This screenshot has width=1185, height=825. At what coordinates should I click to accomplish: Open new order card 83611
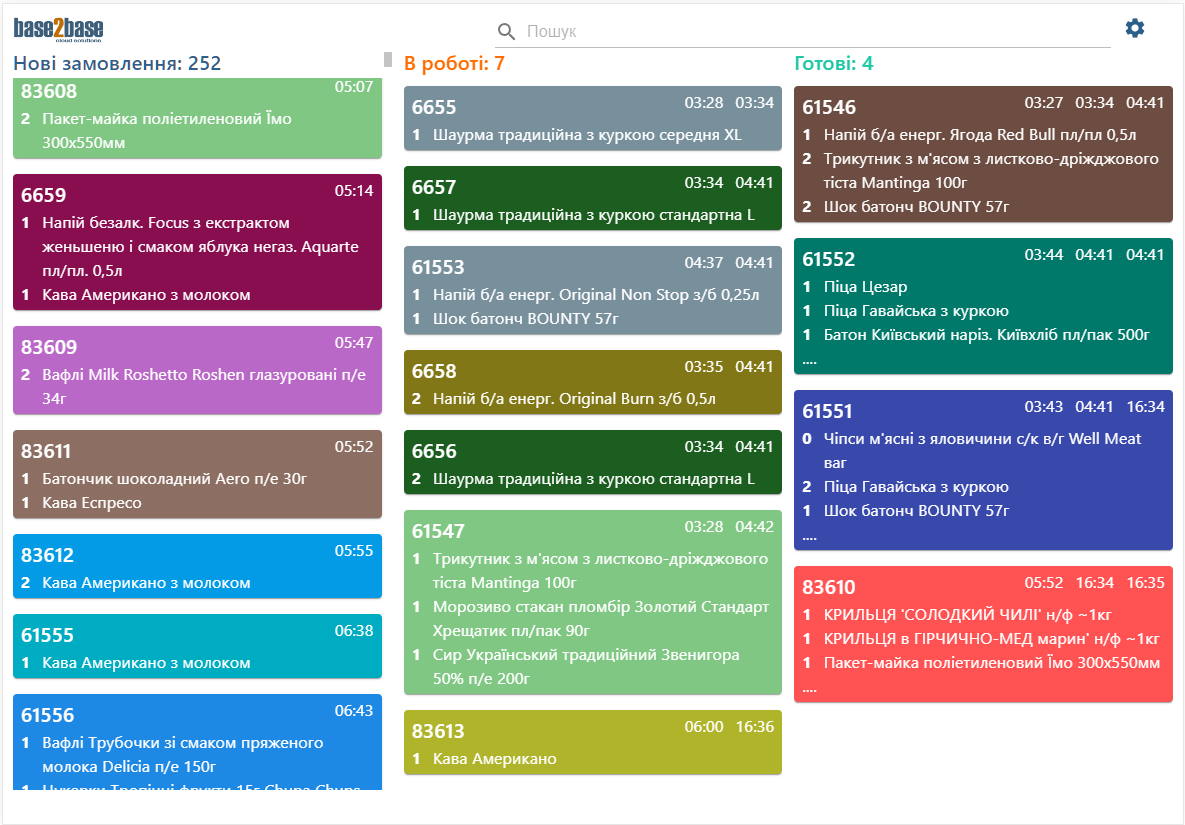pos(197,474)
